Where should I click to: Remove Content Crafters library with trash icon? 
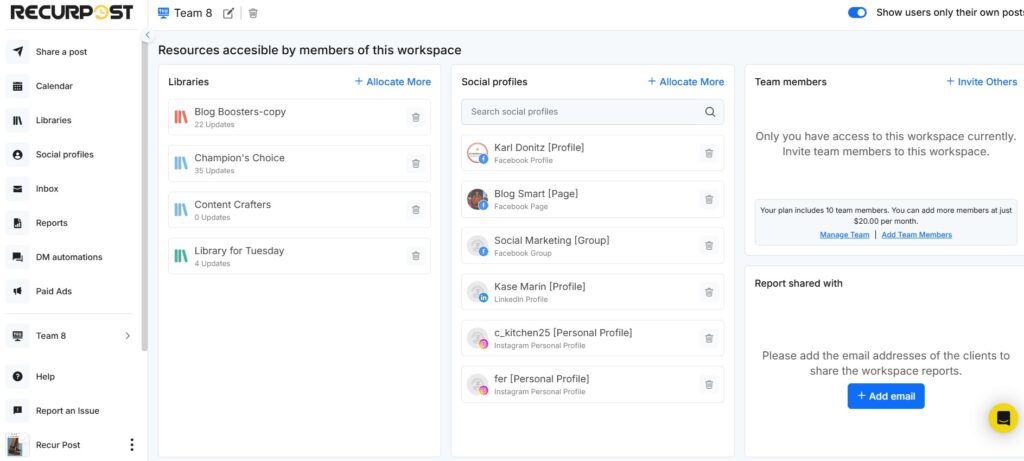click(415, 210)
